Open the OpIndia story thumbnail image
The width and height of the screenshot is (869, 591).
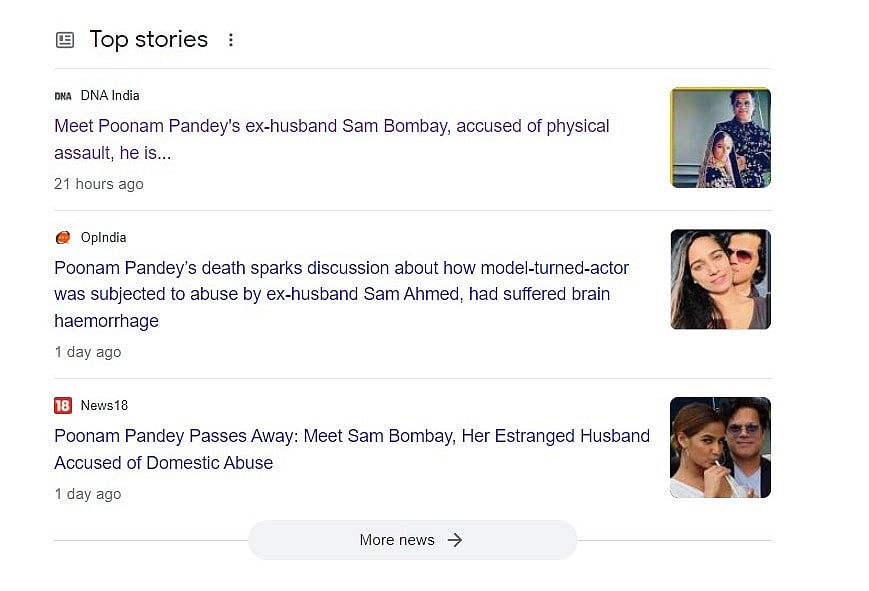pyautogui.click(x=720, y=279)
